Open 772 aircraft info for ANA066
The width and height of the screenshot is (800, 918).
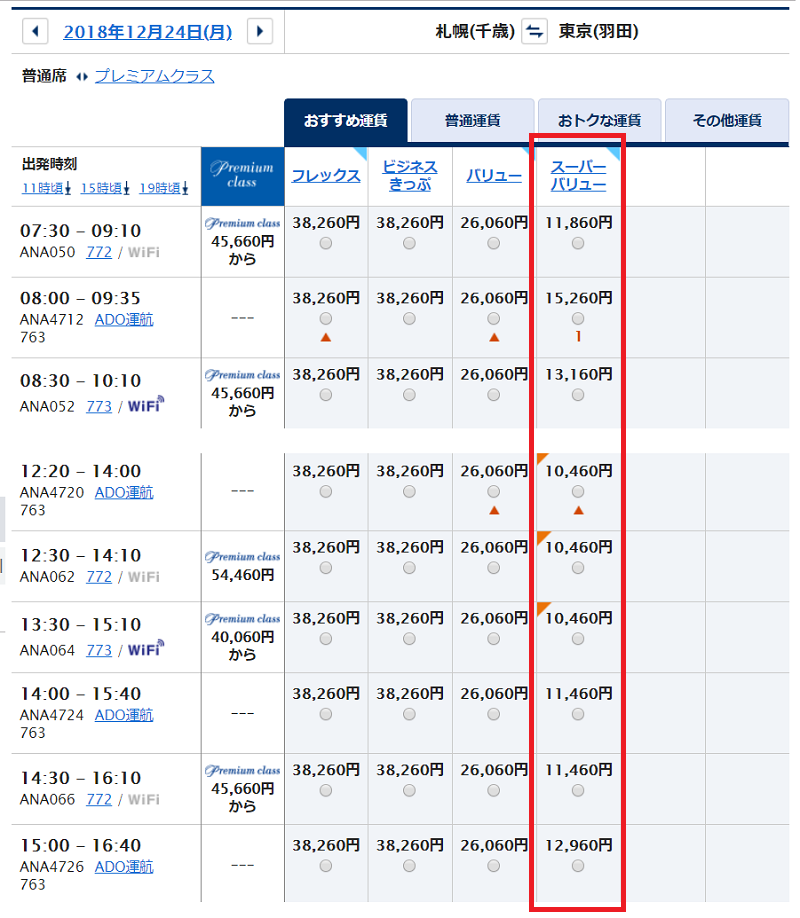point(99,799)
